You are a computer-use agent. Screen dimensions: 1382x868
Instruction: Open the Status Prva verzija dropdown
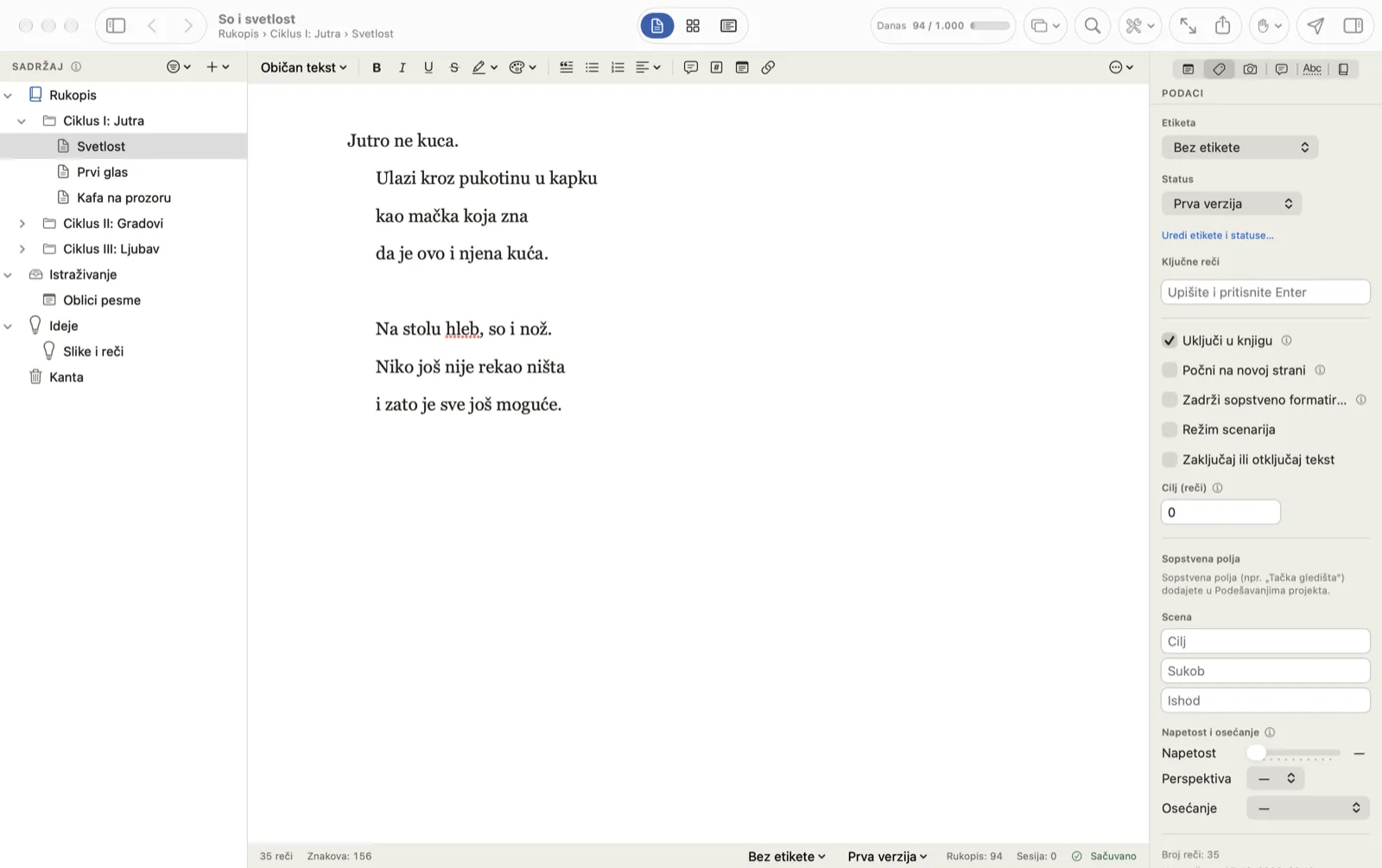pos(1232,204)
